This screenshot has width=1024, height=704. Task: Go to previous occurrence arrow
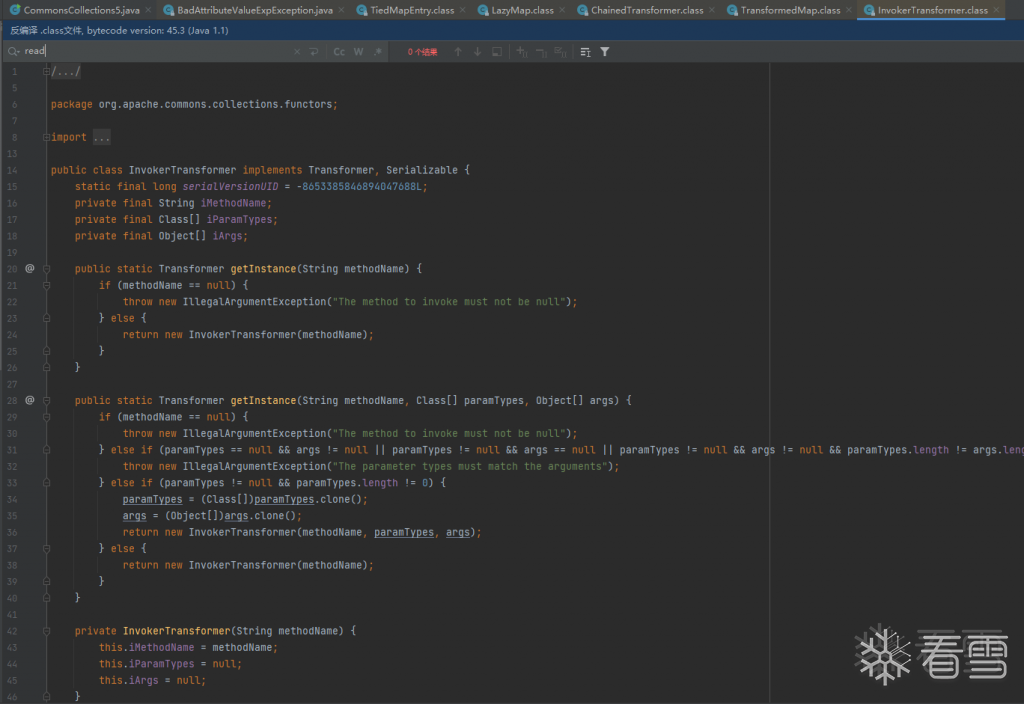click(458, 52)
